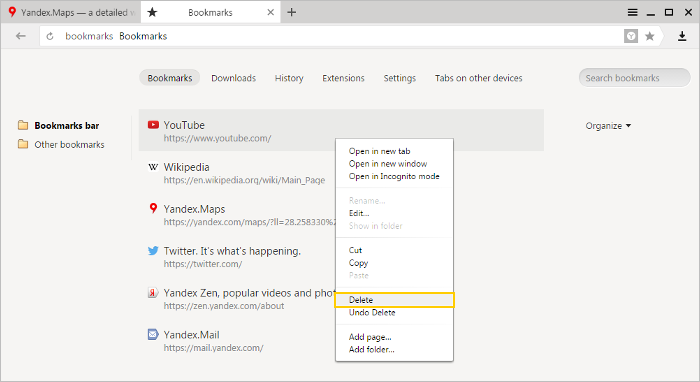Click the back arrow navigation button
Viewport: 700px width, 382px height.
pos(21,36)
